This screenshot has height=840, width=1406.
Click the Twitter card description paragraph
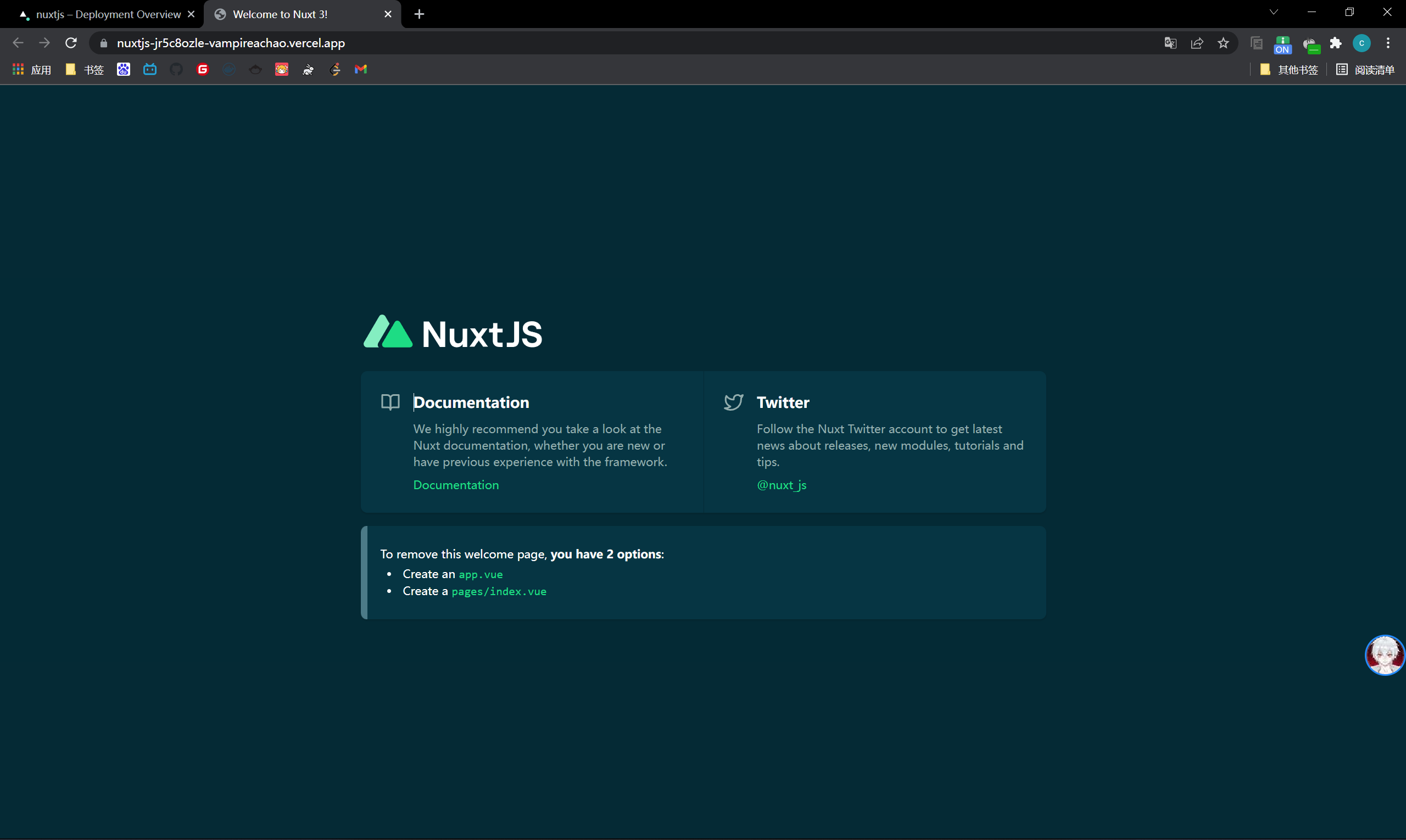click(x=890, y=445)
